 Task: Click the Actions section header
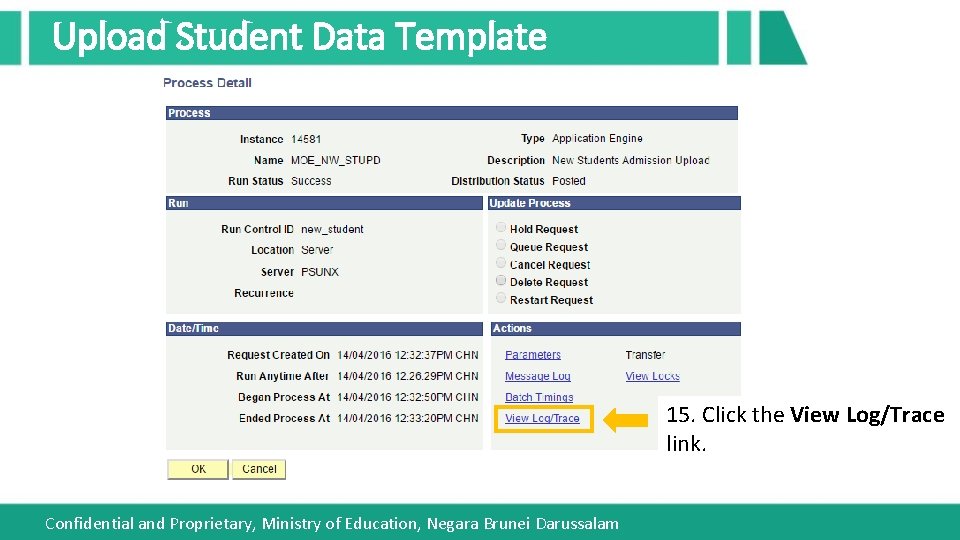(x=616, y=329)
